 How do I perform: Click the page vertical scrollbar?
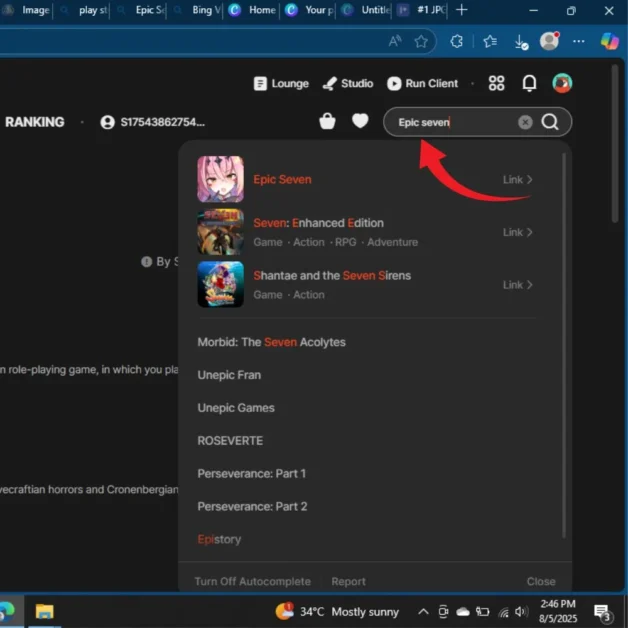[615, 144]
